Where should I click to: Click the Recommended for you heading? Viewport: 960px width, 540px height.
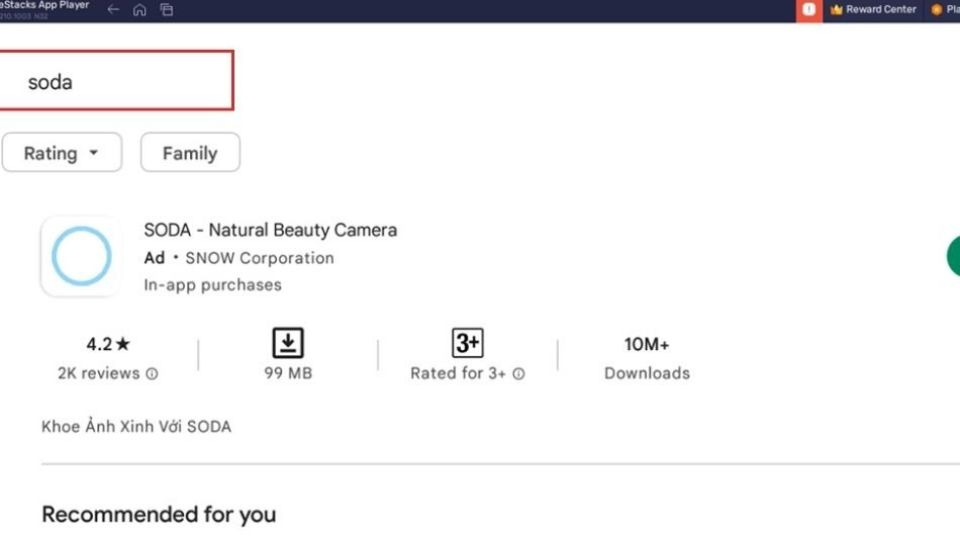point(159,514)
